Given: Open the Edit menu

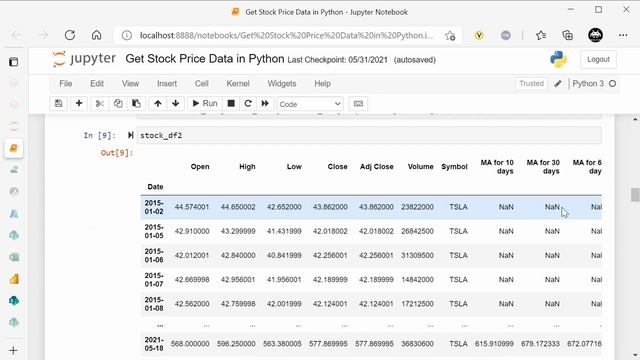Looking at the screenshot, I should pyautogui.click(x=97, y=84).
